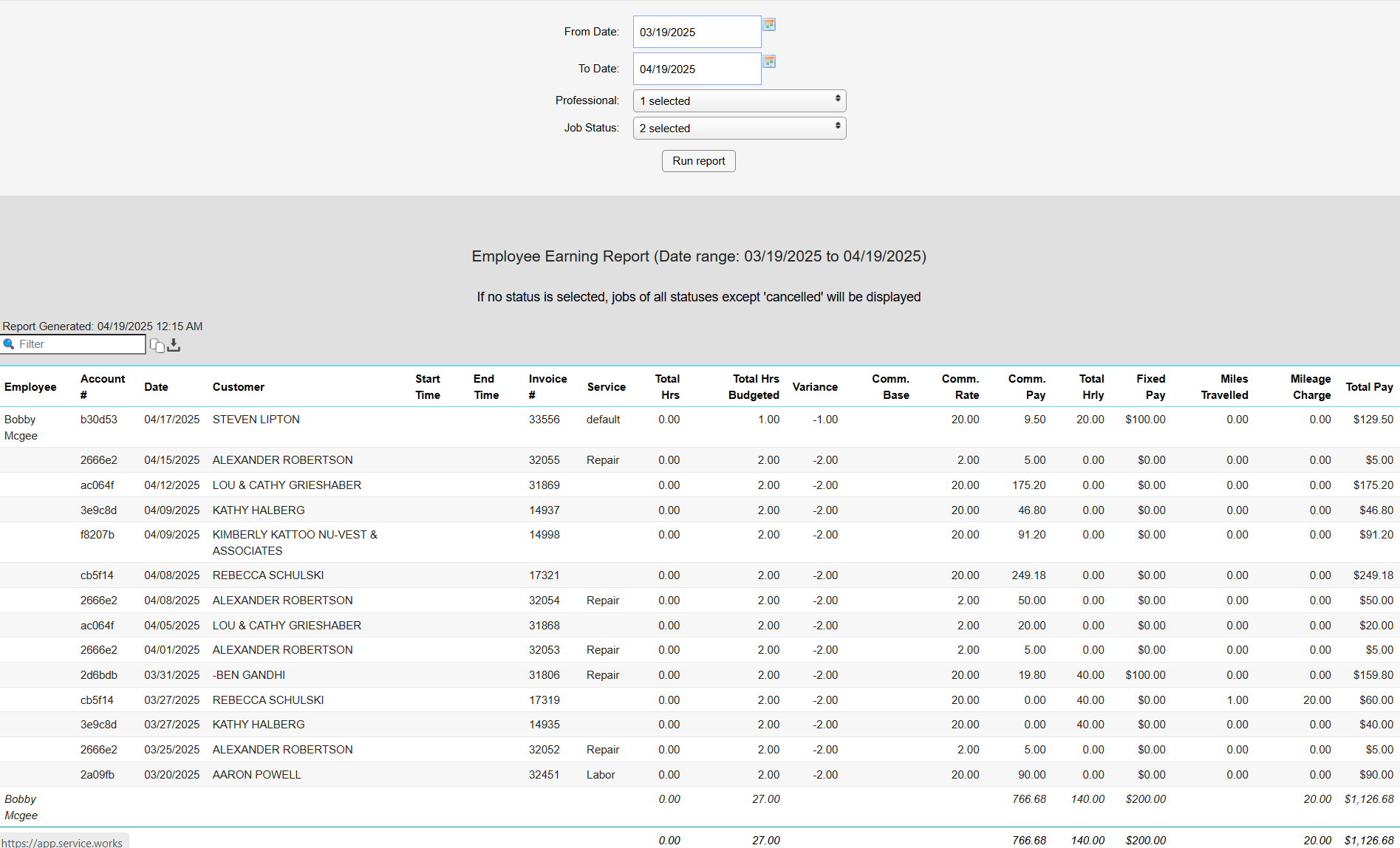
Task: Sort by the Start Time column header
Action: pos(428,386)
